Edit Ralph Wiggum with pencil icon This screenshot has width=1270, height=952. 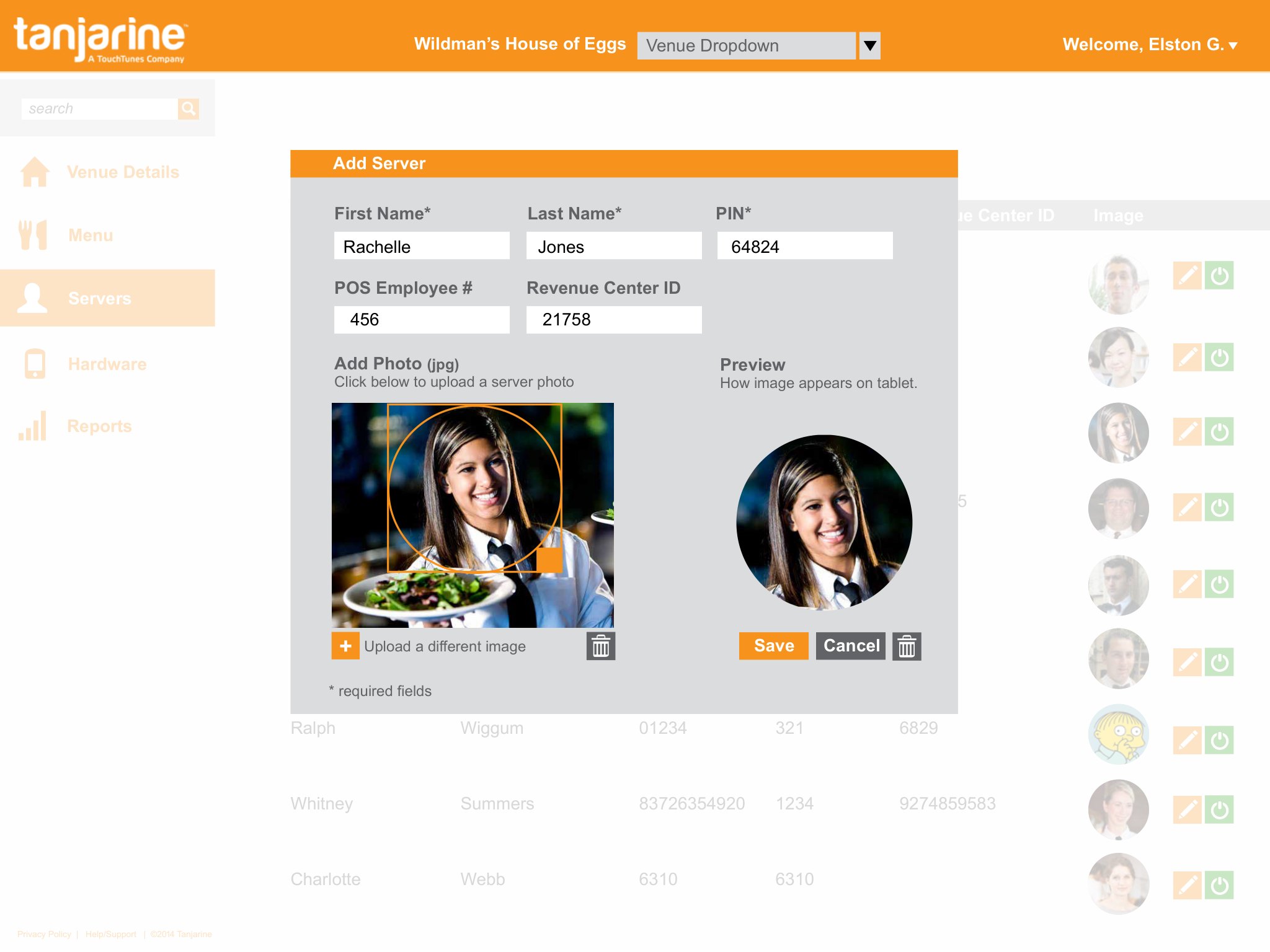pyautogui.click(x=1188, y=740)
